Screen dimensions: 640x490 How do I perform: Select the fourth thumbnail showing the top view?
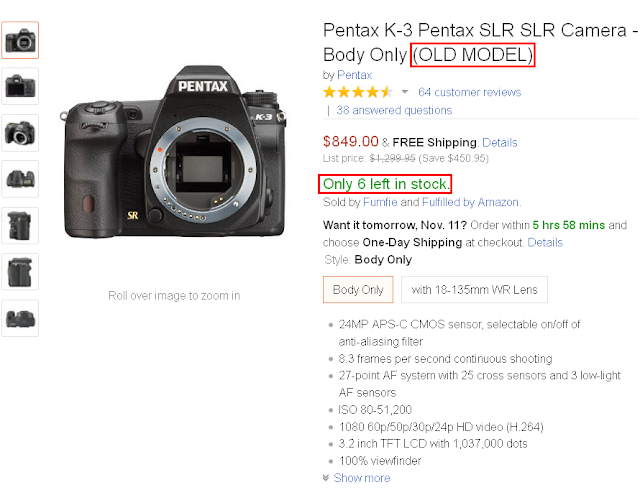[20, 179]
